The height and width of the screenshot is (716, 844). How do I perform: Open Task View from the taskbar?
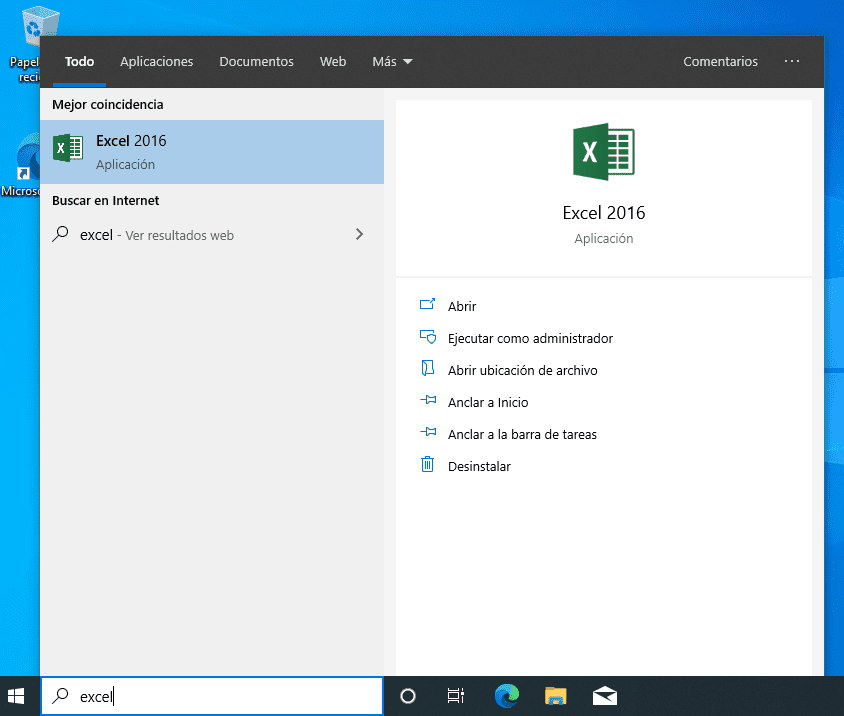click(x=456, y=696)
